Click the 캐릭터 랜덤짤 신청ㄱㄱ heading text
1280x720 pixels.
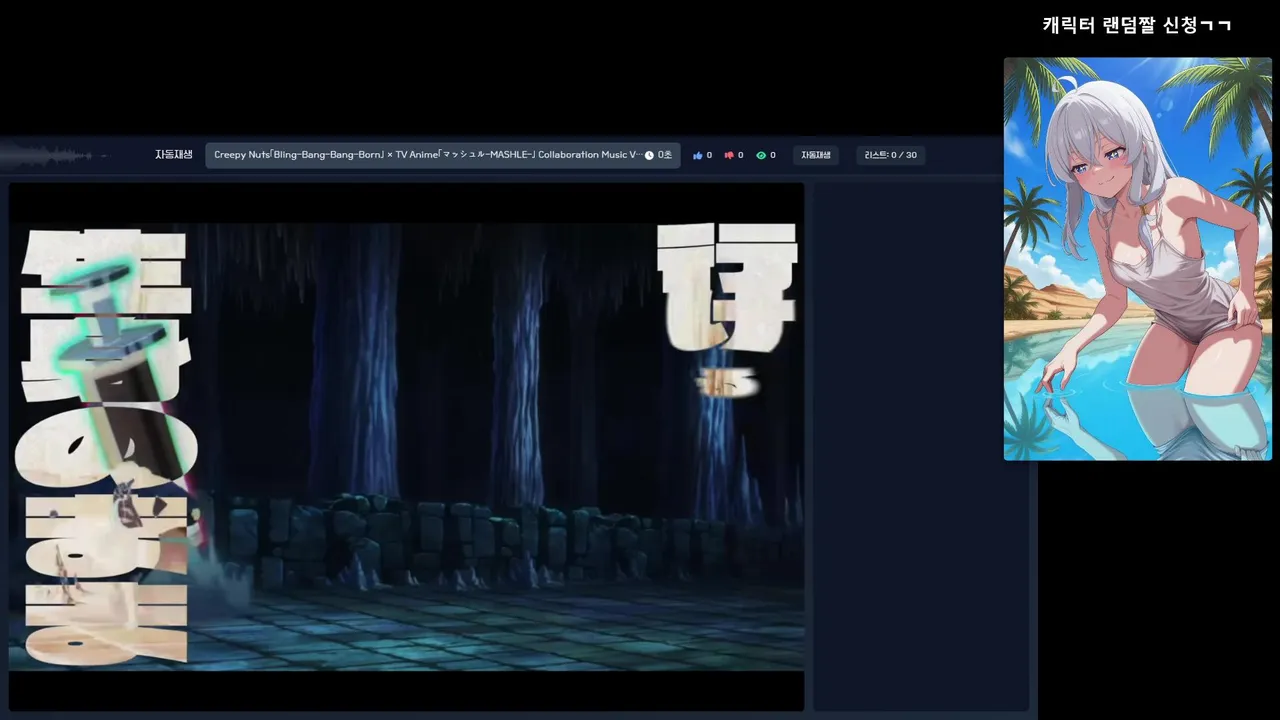[x=1137, y=25]
